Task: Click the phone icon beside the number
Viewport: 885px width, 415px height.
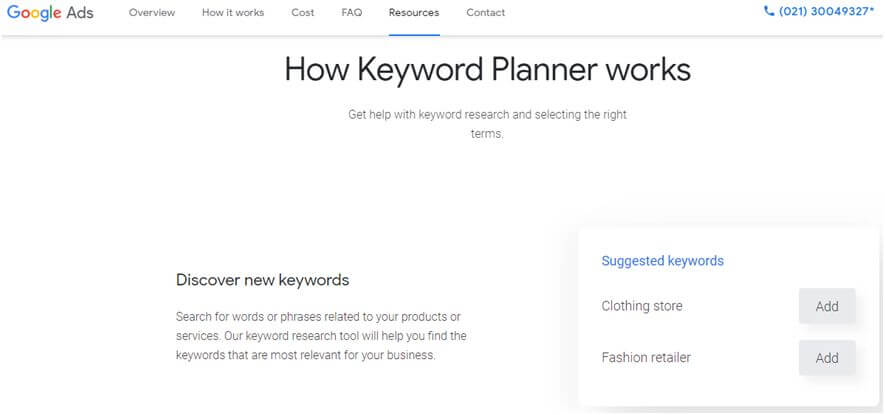Action: click(x=769, y=11)
